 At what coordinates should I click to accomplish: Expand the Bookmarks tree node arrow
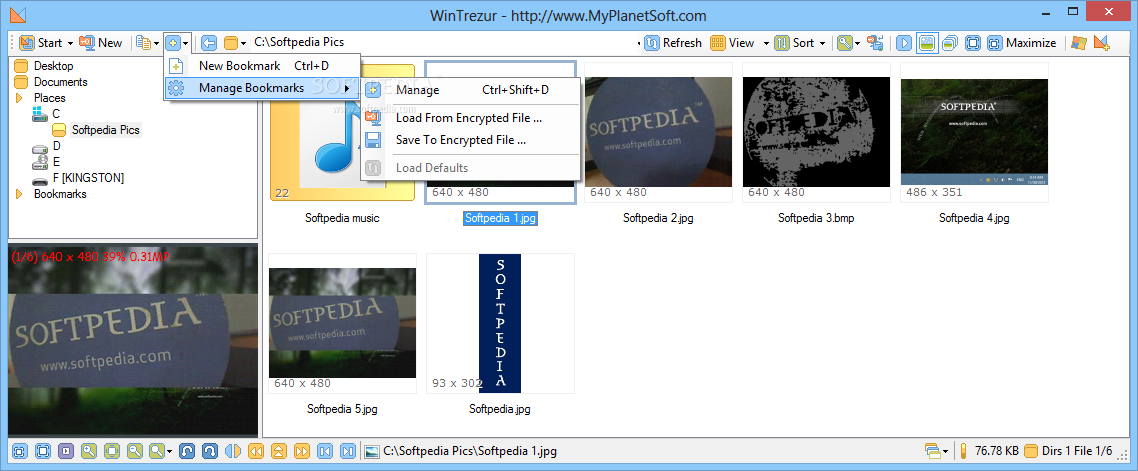pos(19,194)
